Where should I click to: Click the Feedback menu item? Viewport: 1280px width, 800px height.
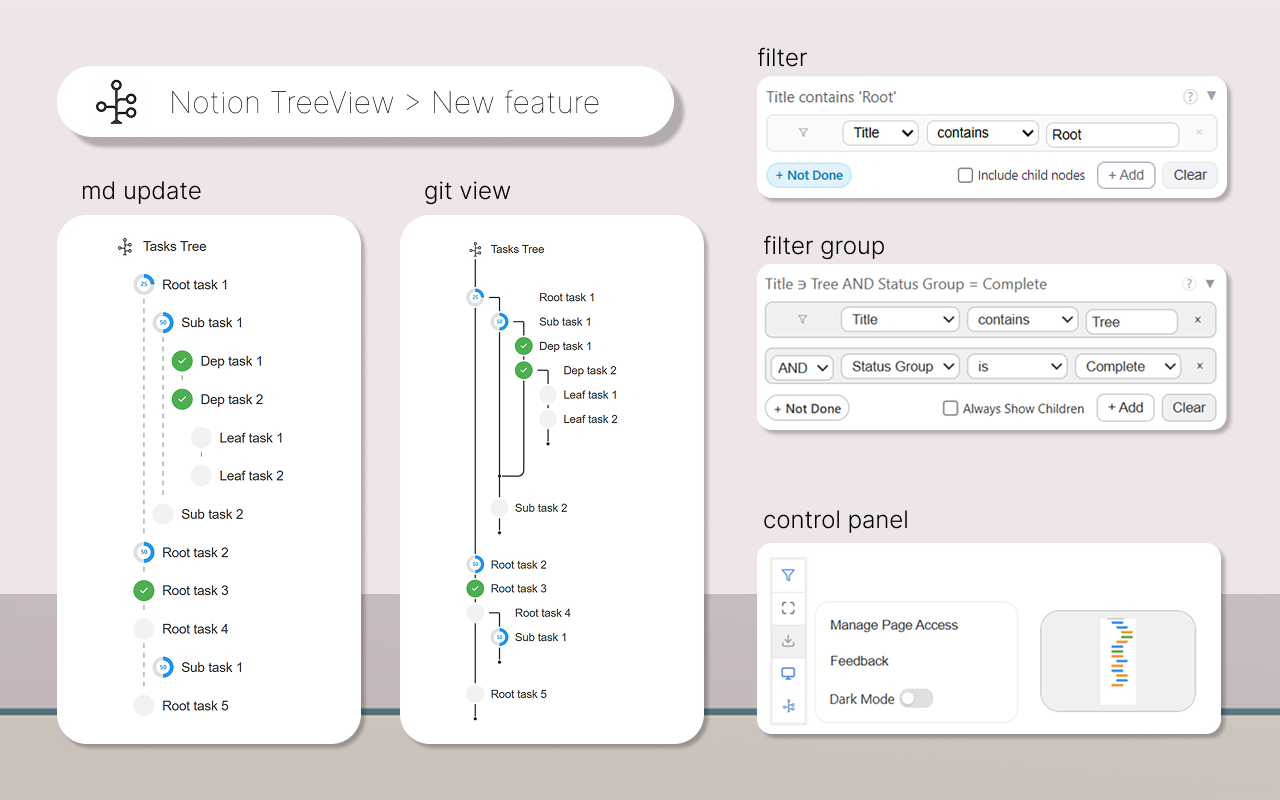click(x=860, y=660)
